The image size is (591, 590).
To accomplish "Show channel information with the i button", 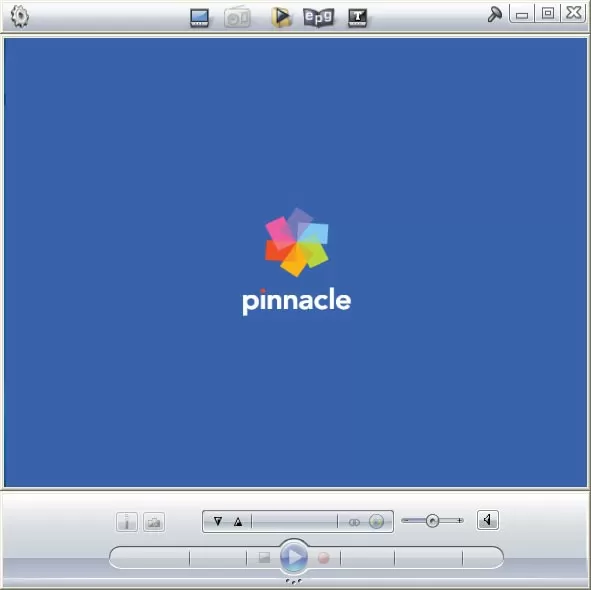I will click(x=127, y=522).
